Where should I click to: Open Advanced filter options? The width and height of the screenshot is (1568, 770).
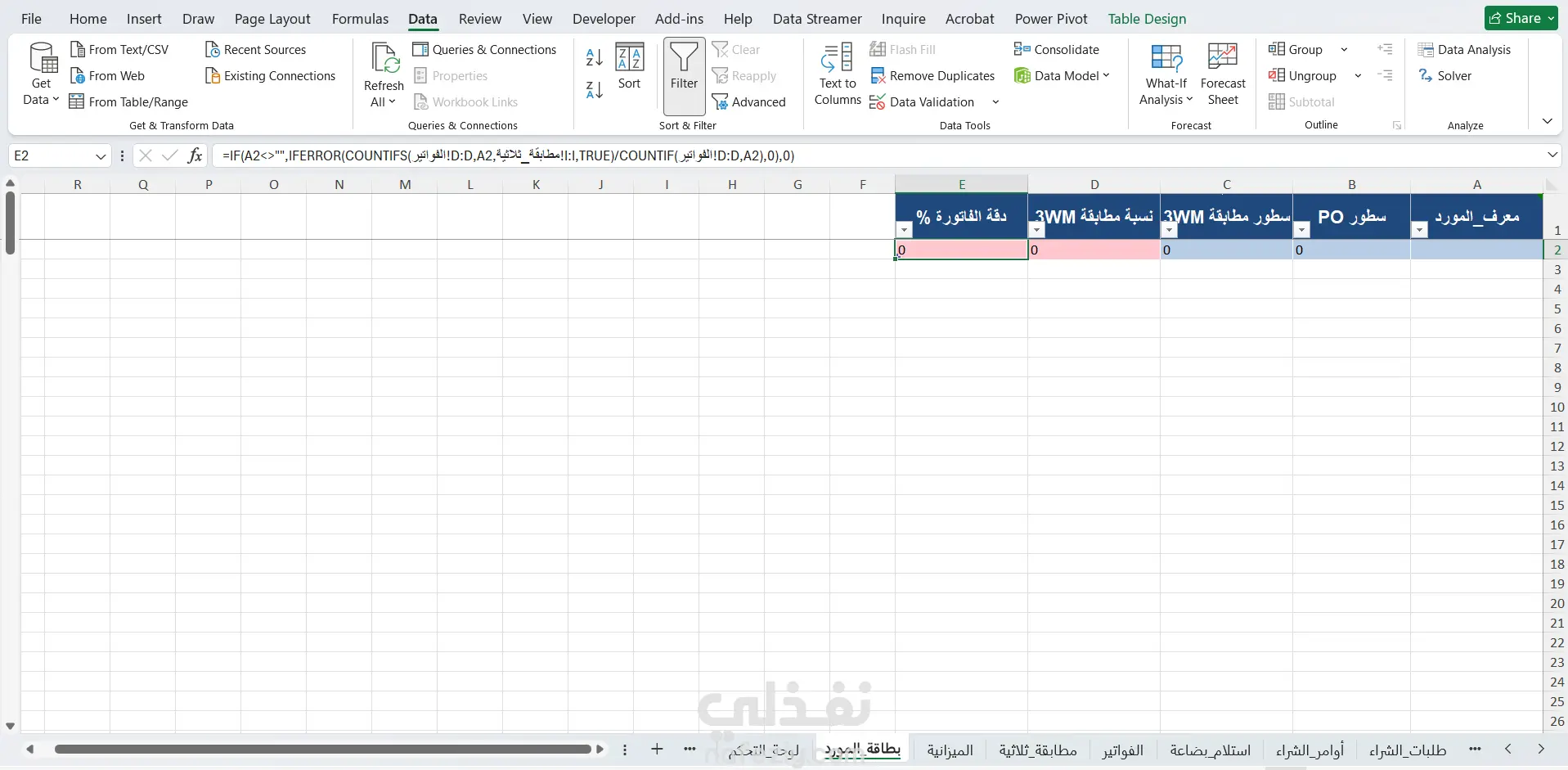(748, 101)
